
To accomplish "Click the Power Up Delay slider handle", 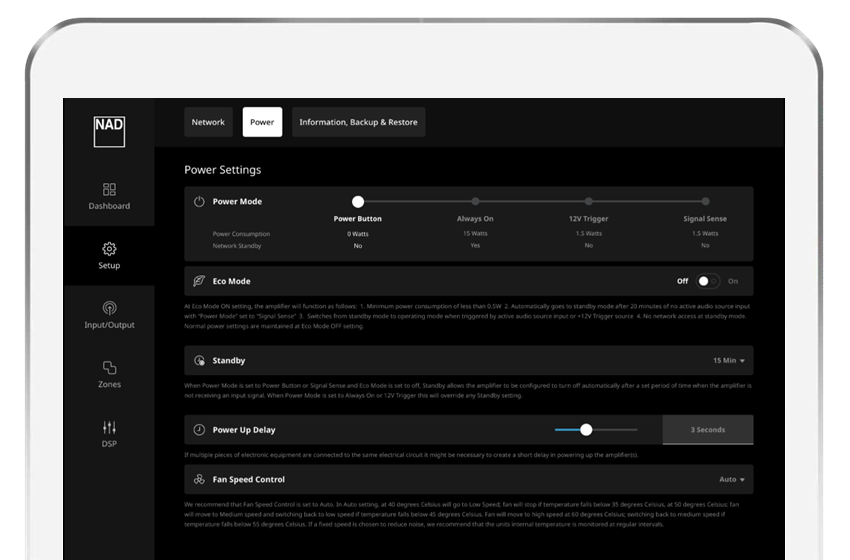I will pos(586,430).
